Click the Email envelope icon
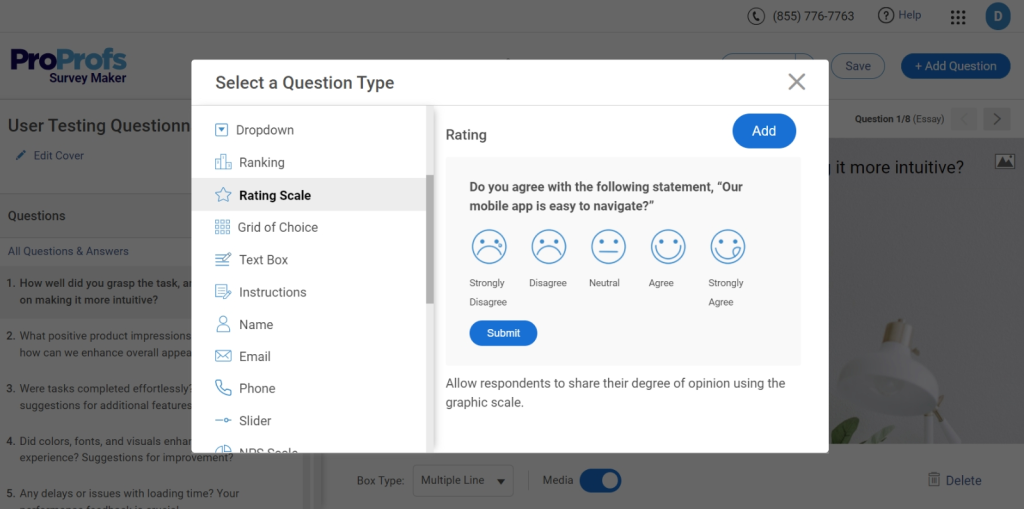This screenshot has width=1024, height=509. pyautogui.click(x=223, y=356)
